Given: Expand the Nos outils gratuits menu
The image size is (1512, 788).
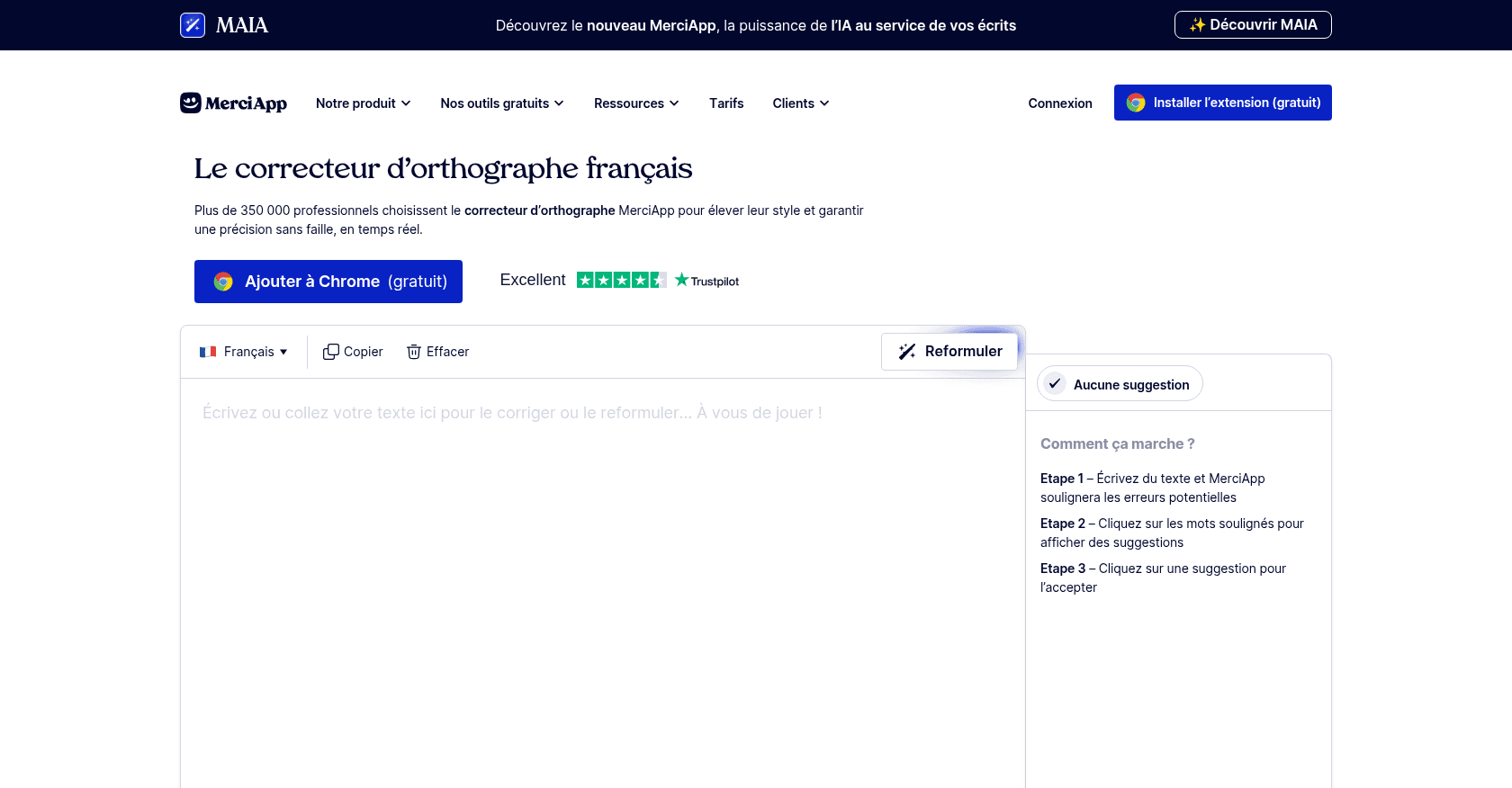Looking at the screenshot, I should click(502, 103).
